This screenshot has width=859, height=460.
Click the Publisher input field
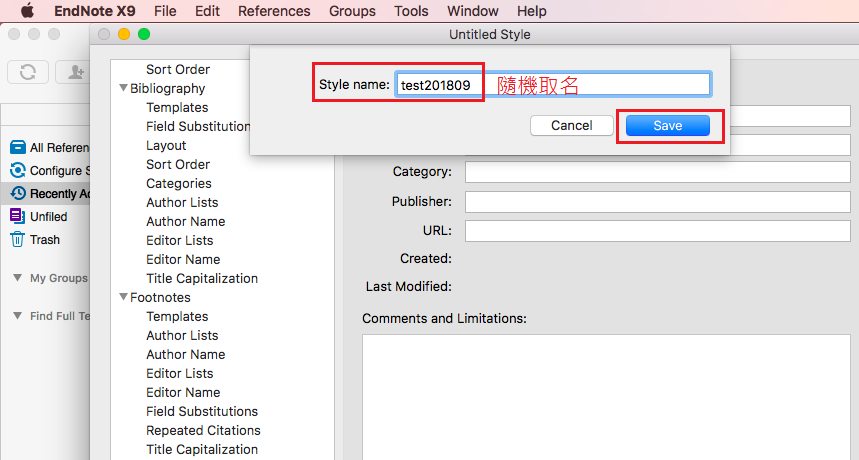pos(657,202)
